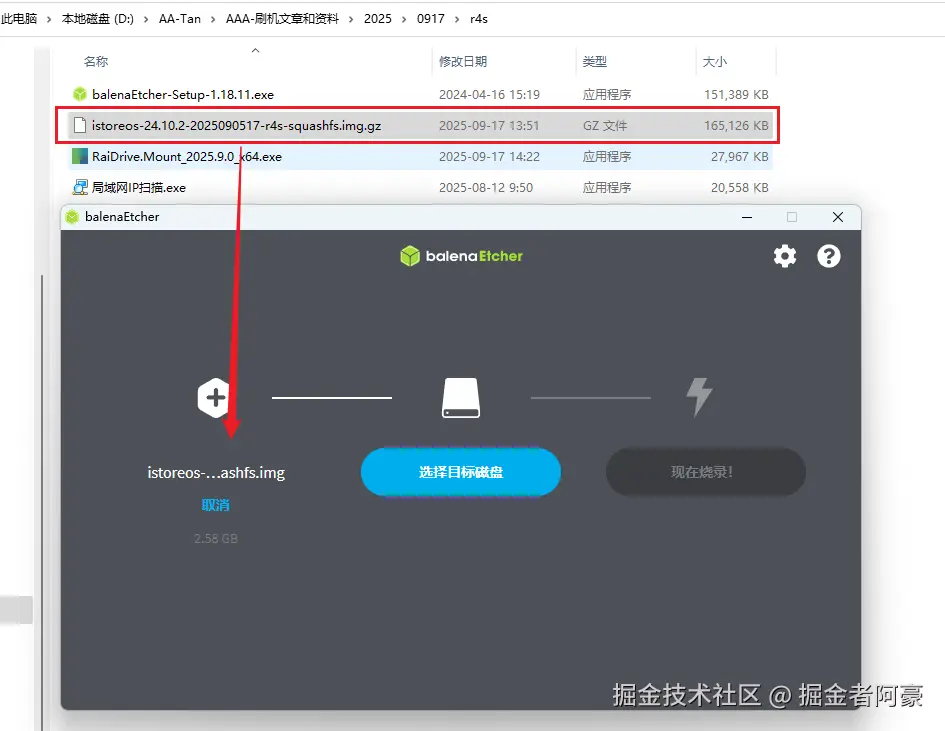Go to AA-Tan breadcrumb folder

[180, 19]
